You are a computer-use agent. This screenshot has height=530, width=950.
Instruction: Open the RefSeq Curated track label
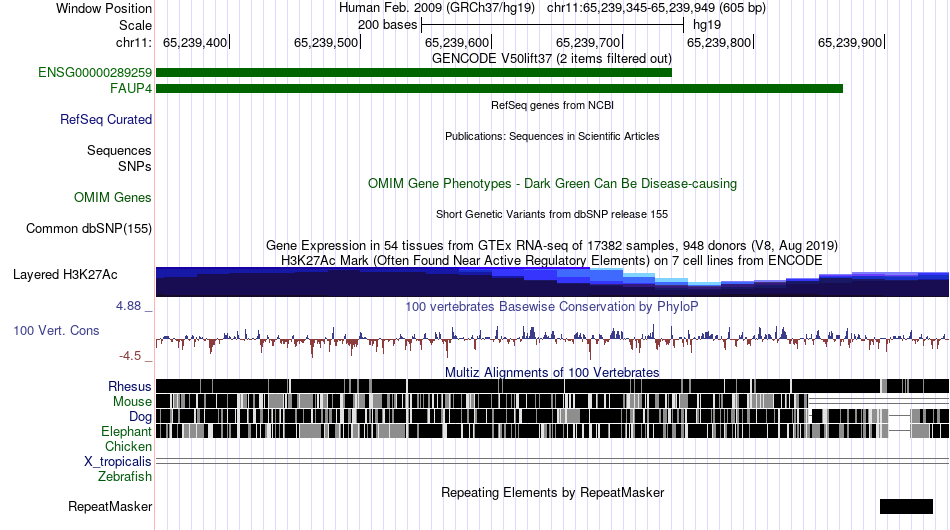[x=106, y=119]
